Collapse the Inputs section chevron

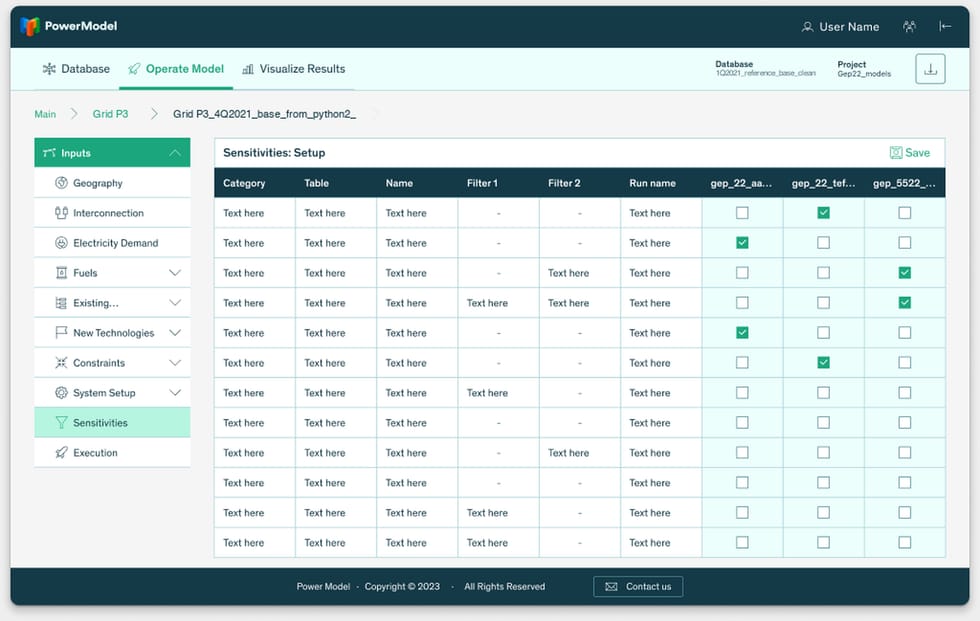(175, 153)
